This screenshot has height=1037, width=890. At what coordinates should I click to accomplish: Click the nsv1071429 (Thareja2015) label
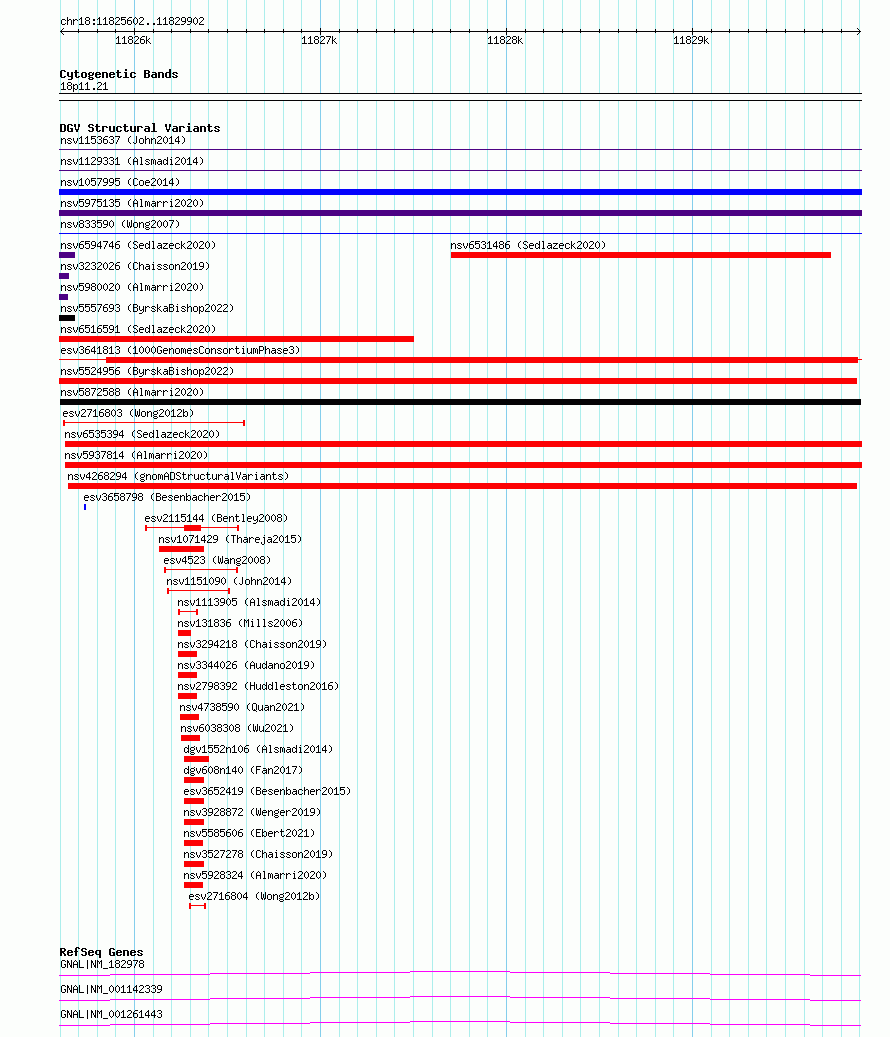pos(230,540)
